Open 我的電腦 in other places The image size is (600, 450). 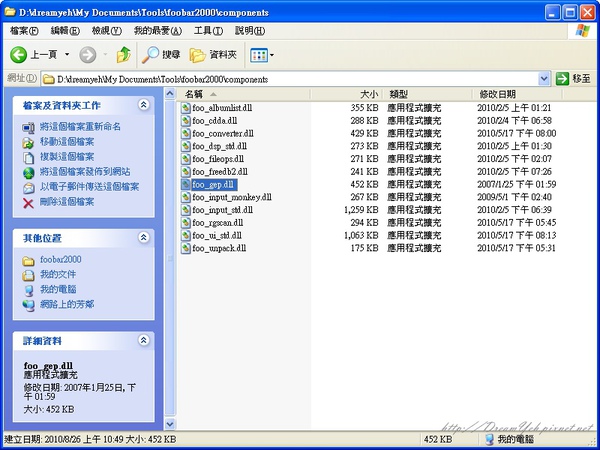58,289
